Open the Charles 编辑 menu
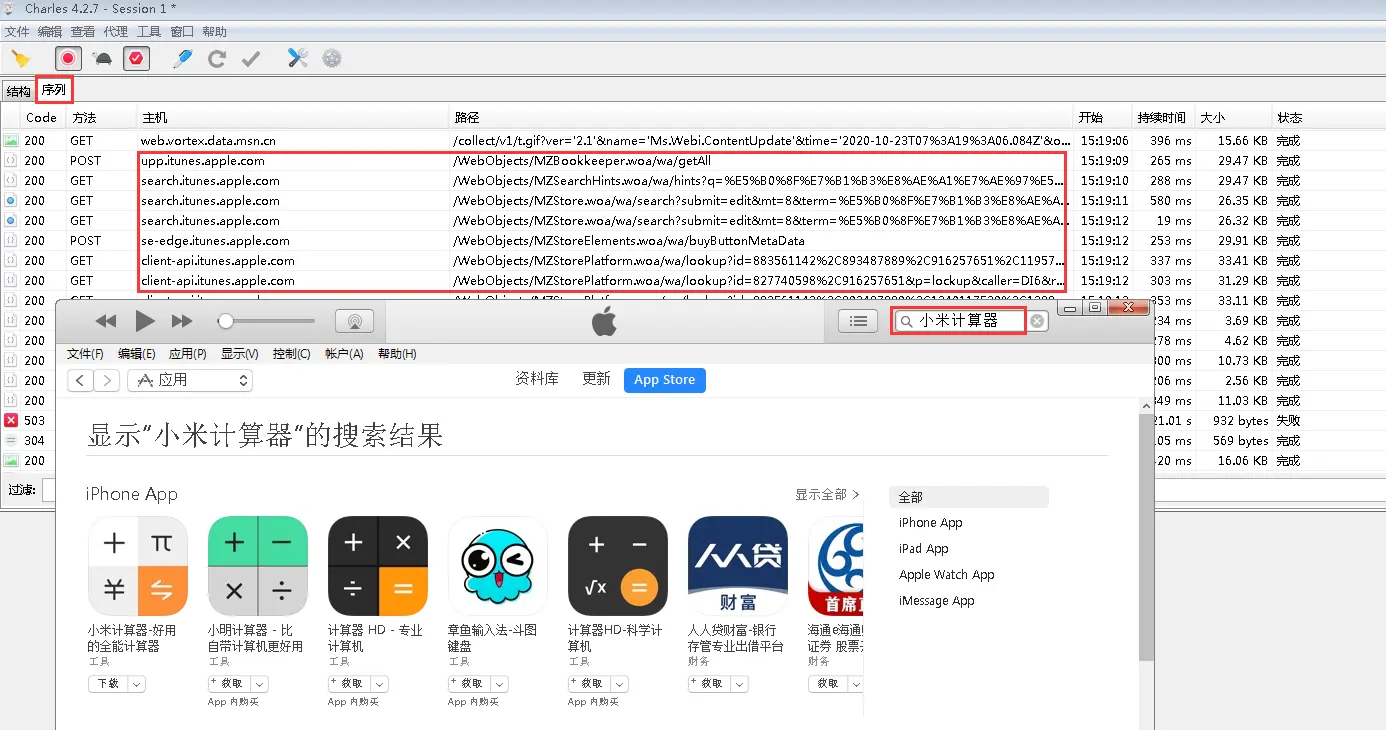The image size is (1386, 730). coord(50,32)
